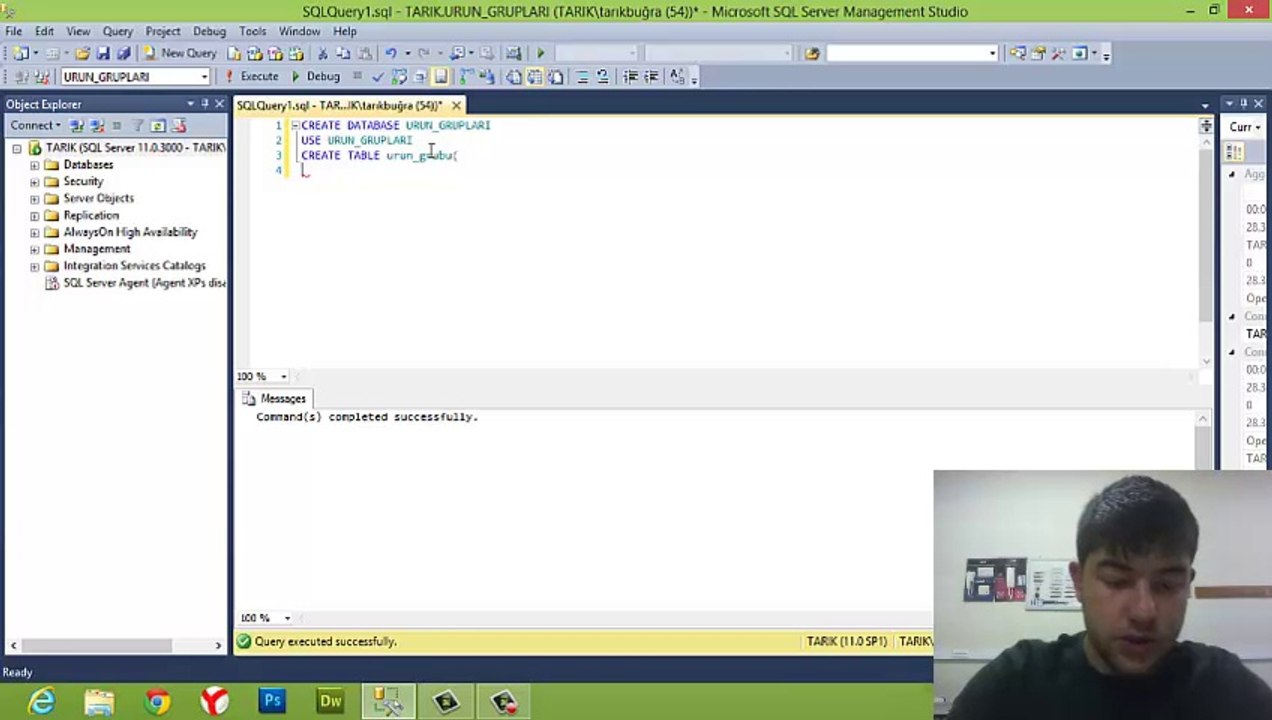Click the Execute button
The width and height of the screenshot is (1272, 720).
tap(252, 76)
